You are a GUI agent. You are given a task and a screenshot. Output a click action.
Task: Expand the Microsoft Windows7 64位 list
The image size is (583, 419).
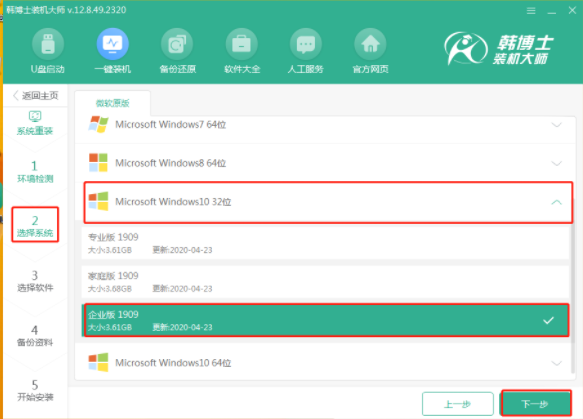tap(325, 125)
